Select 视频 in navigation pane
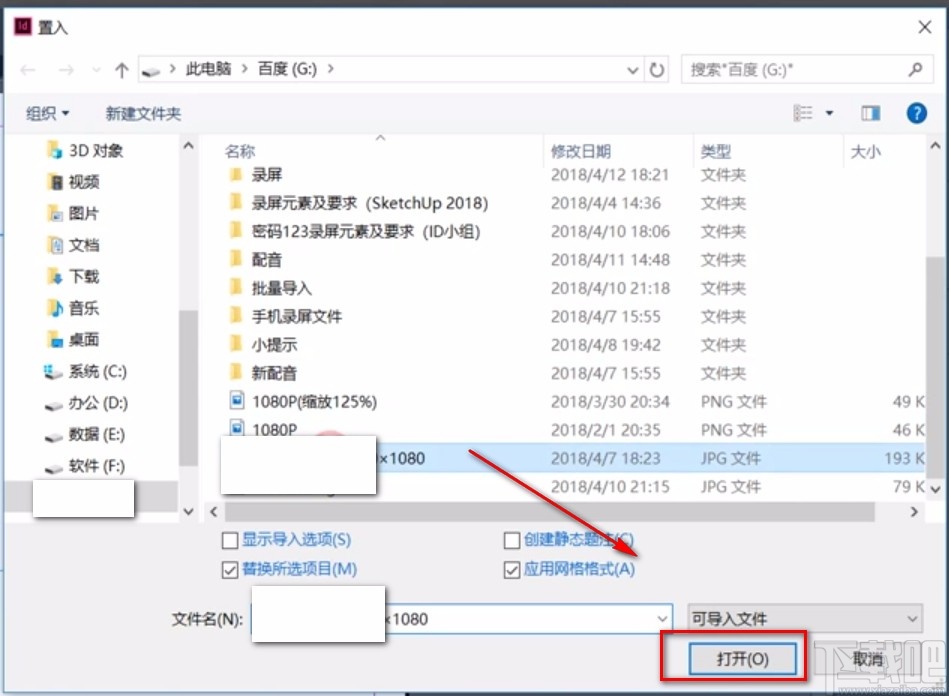Screen dimensions: 949x696 (x=73, y=182)
